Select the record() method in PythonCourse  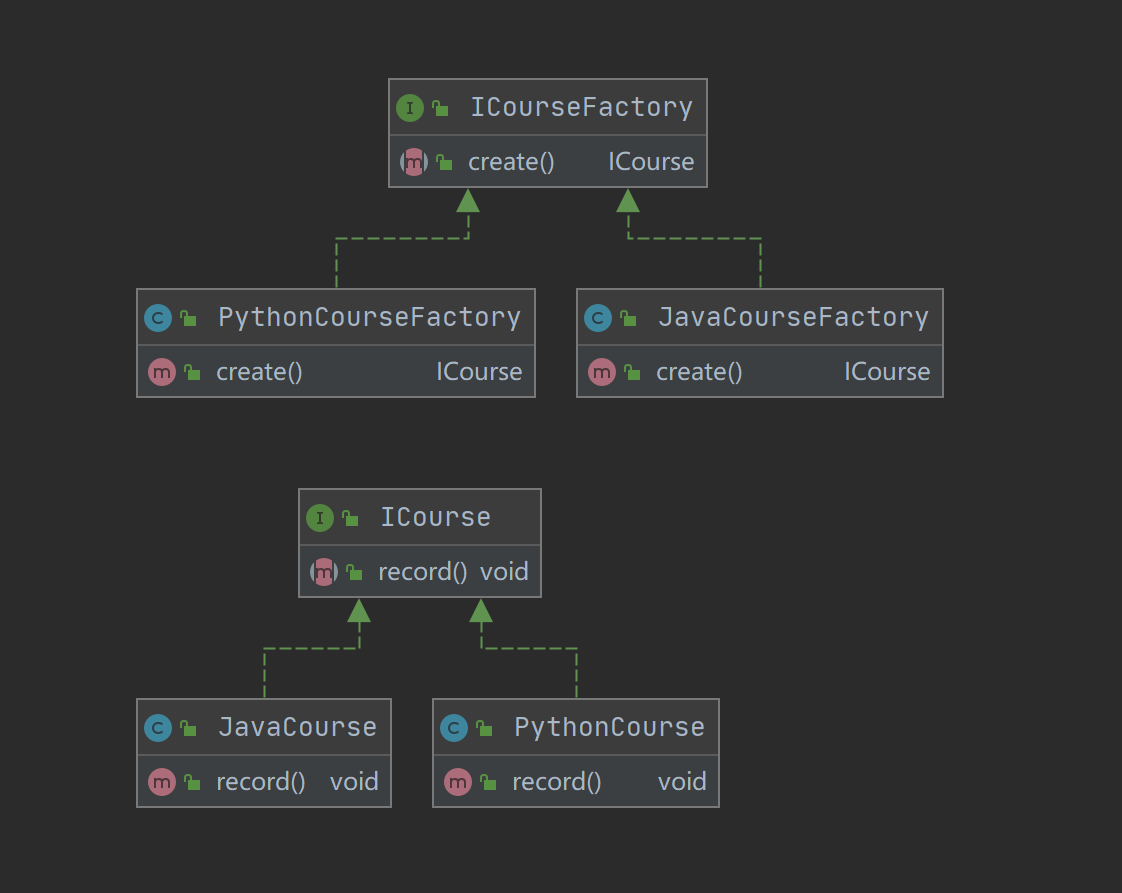point(556,782)
